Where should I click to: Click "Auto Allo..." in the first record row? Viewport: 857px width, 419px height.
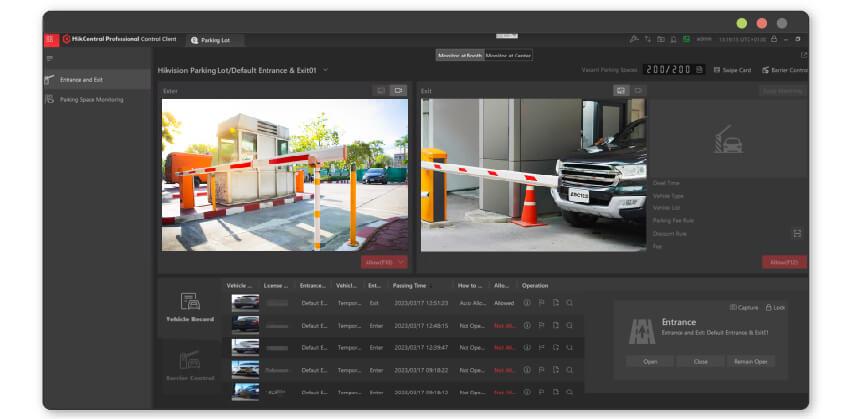click(472, 303)
